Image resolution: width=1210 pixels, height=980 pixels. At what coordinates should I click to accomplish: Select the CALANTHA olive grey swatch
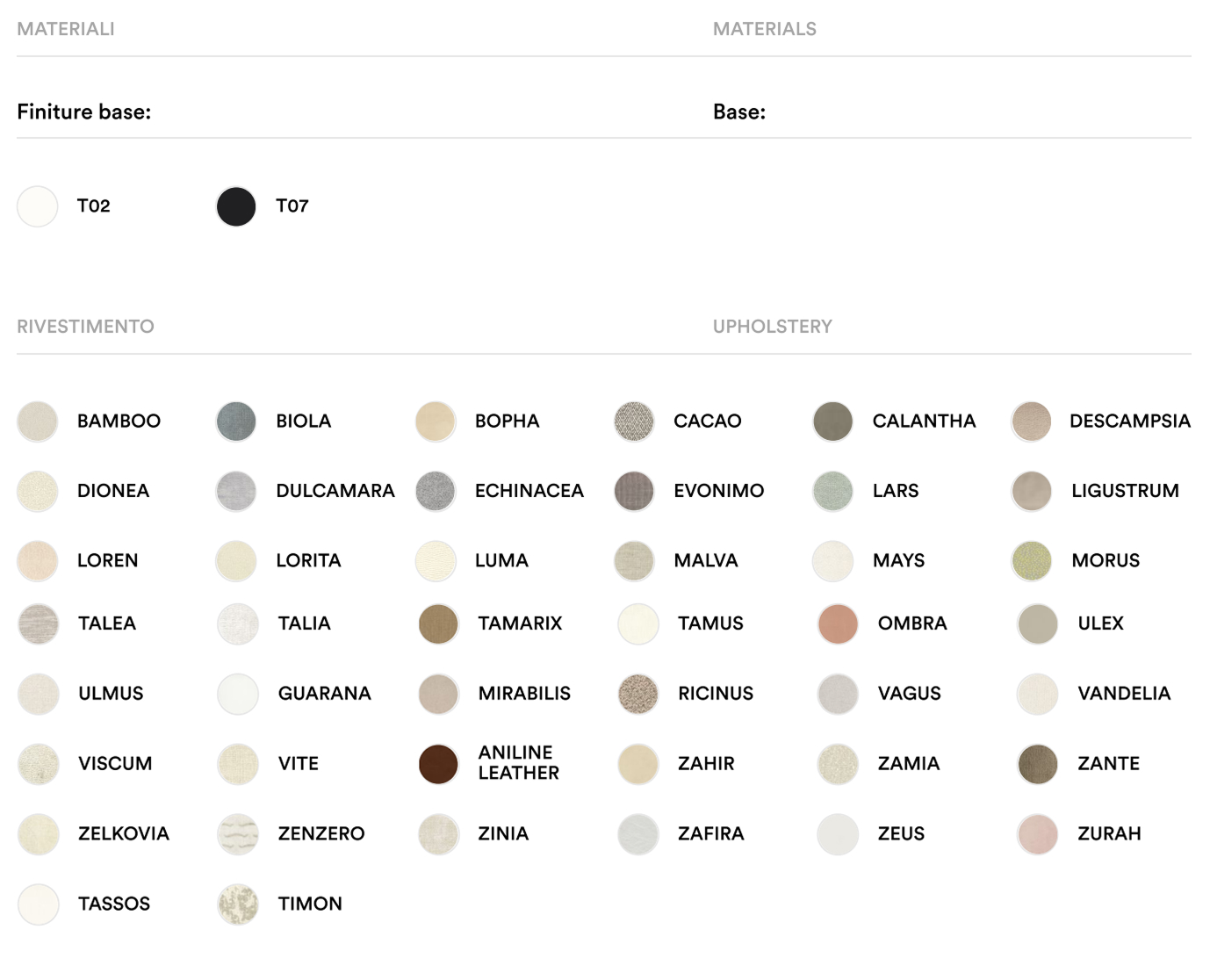click(832, 422)
